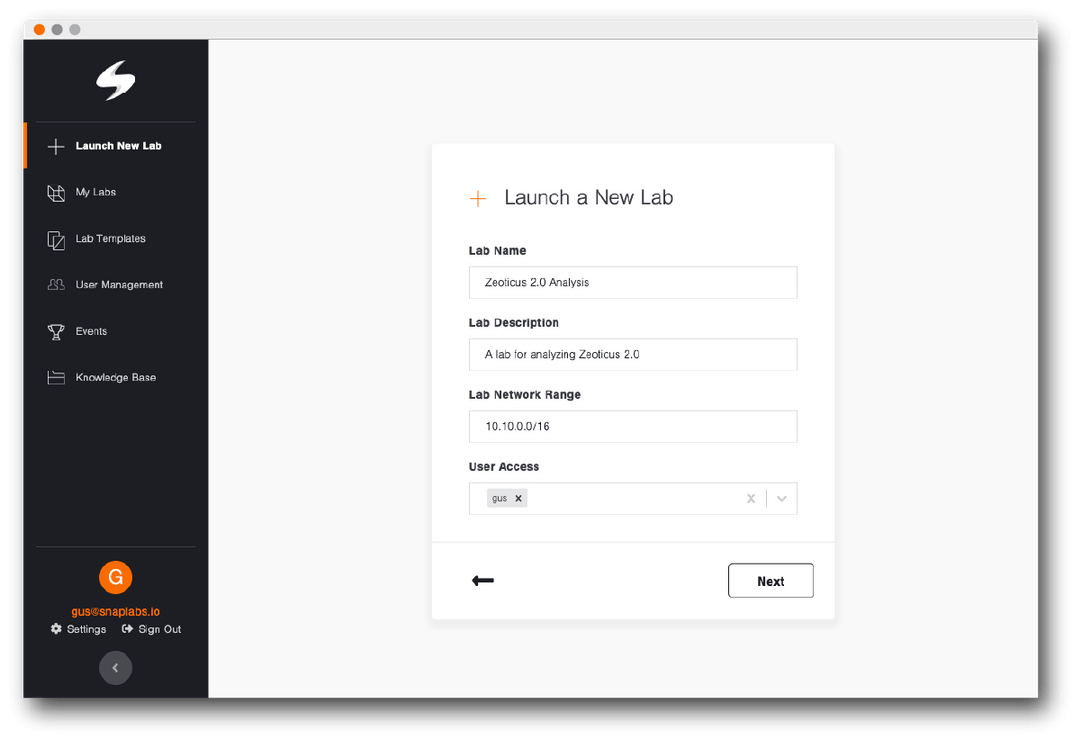Clear all User Access selections

(x=751, y=498)
